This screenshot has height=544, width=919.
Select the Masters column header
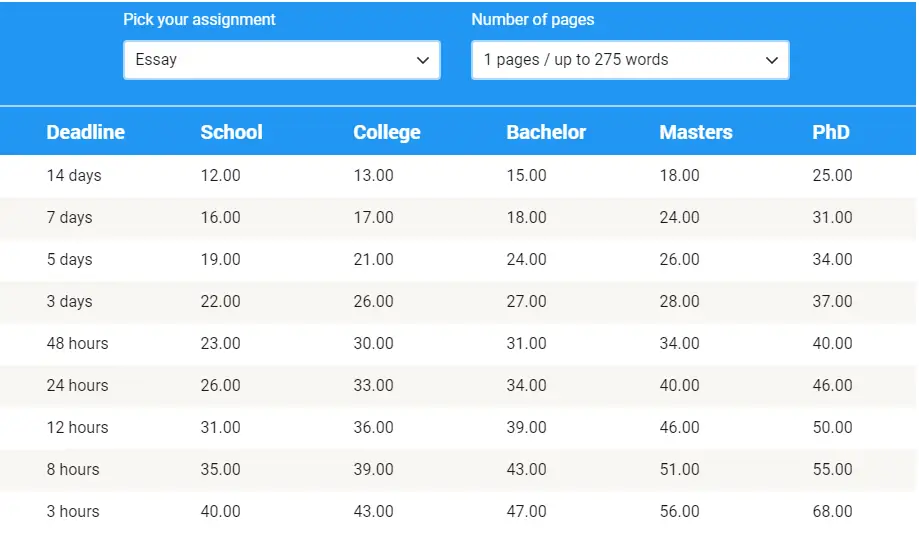point(695,132)
